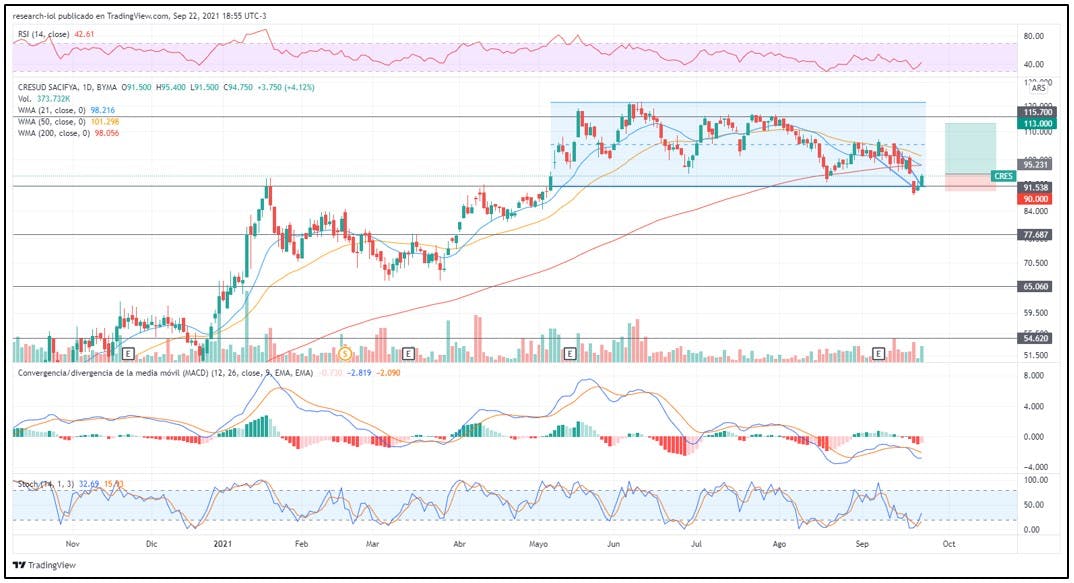Click the 115.700 price label
Viewport: 1074px width, 583px height.
pyautogui.click(x=1036, y=112)
